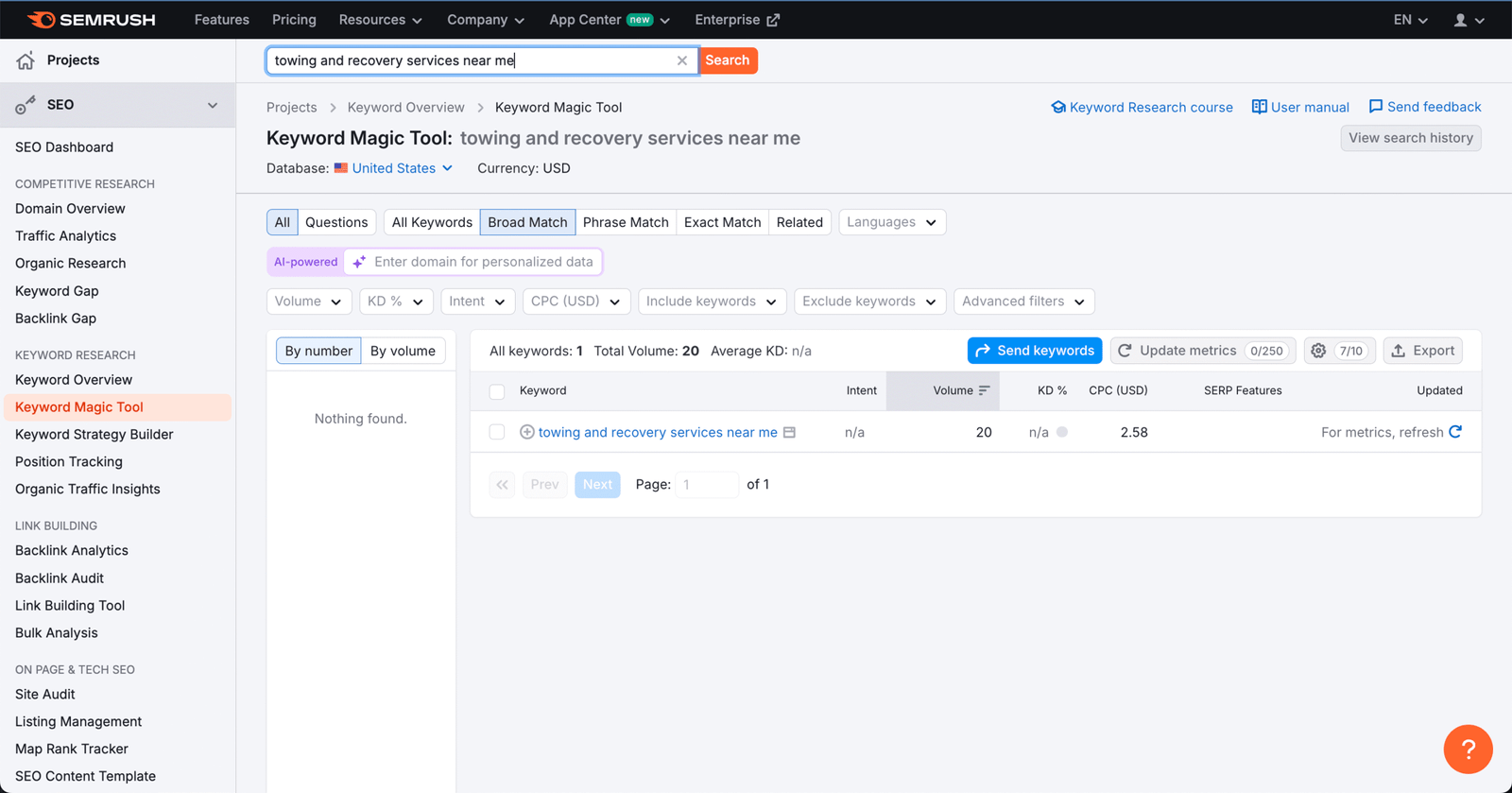Open user account profile icon
Image resolution: width=1512 pixels, height=793 pixels.
click(x=1460, y=20)
